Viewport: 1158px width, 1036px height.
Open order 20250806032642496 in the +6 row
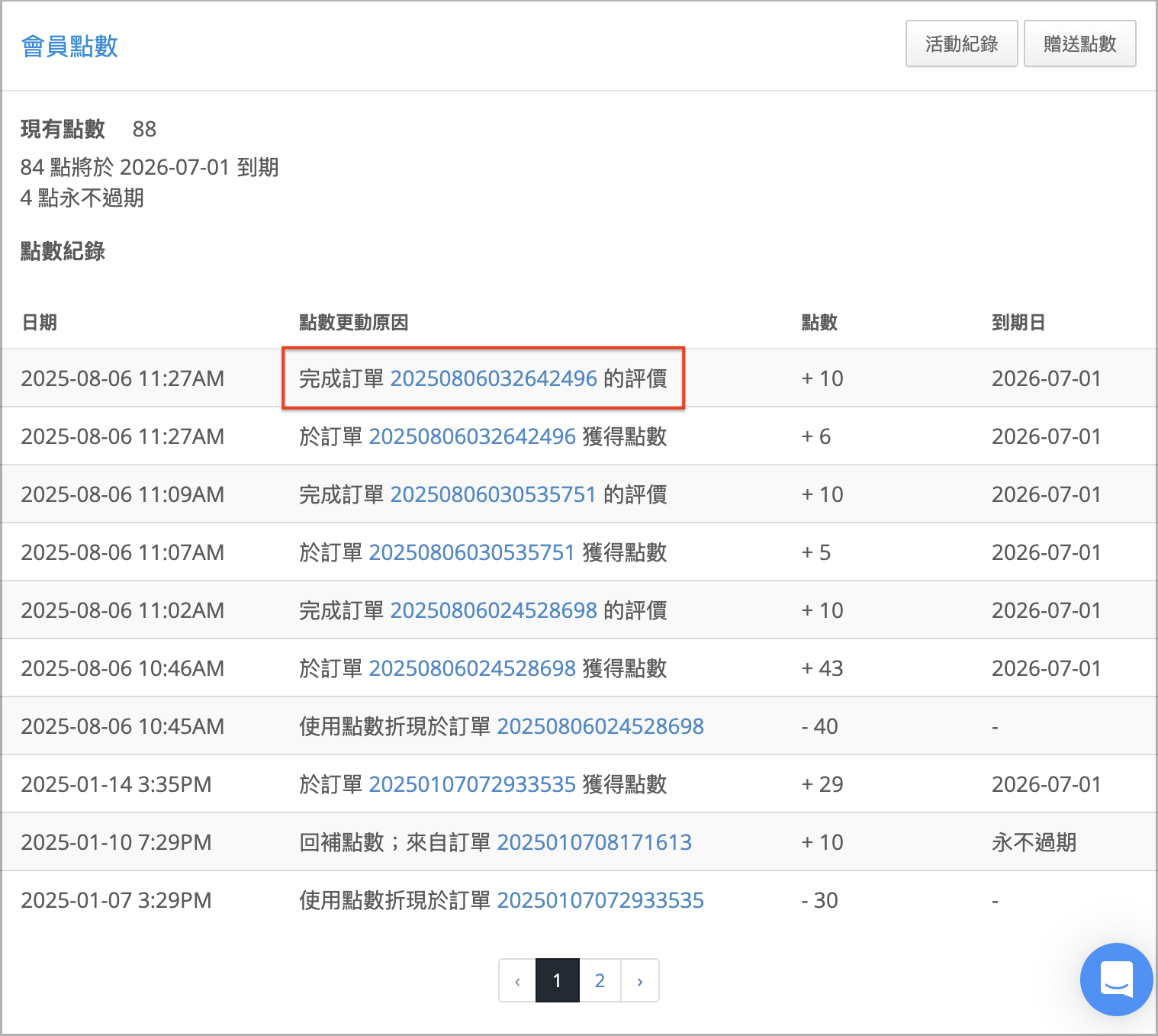click(472, 436)
